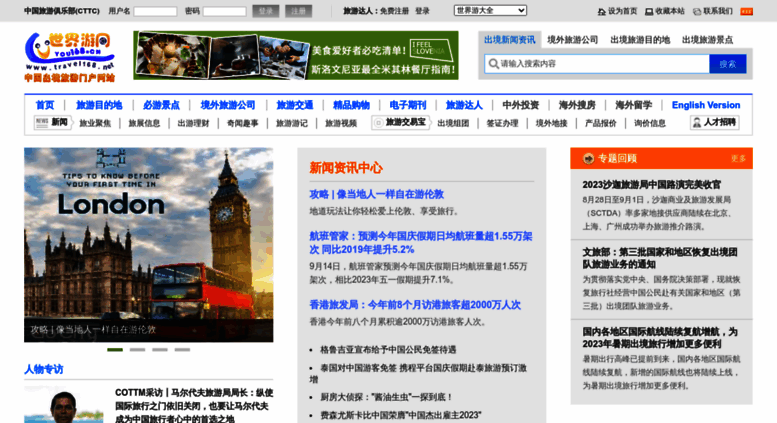Click 更多 in 专题回顾 header
Image resolution: width=777 pixels, height=423 pixels.
point(738,159)
